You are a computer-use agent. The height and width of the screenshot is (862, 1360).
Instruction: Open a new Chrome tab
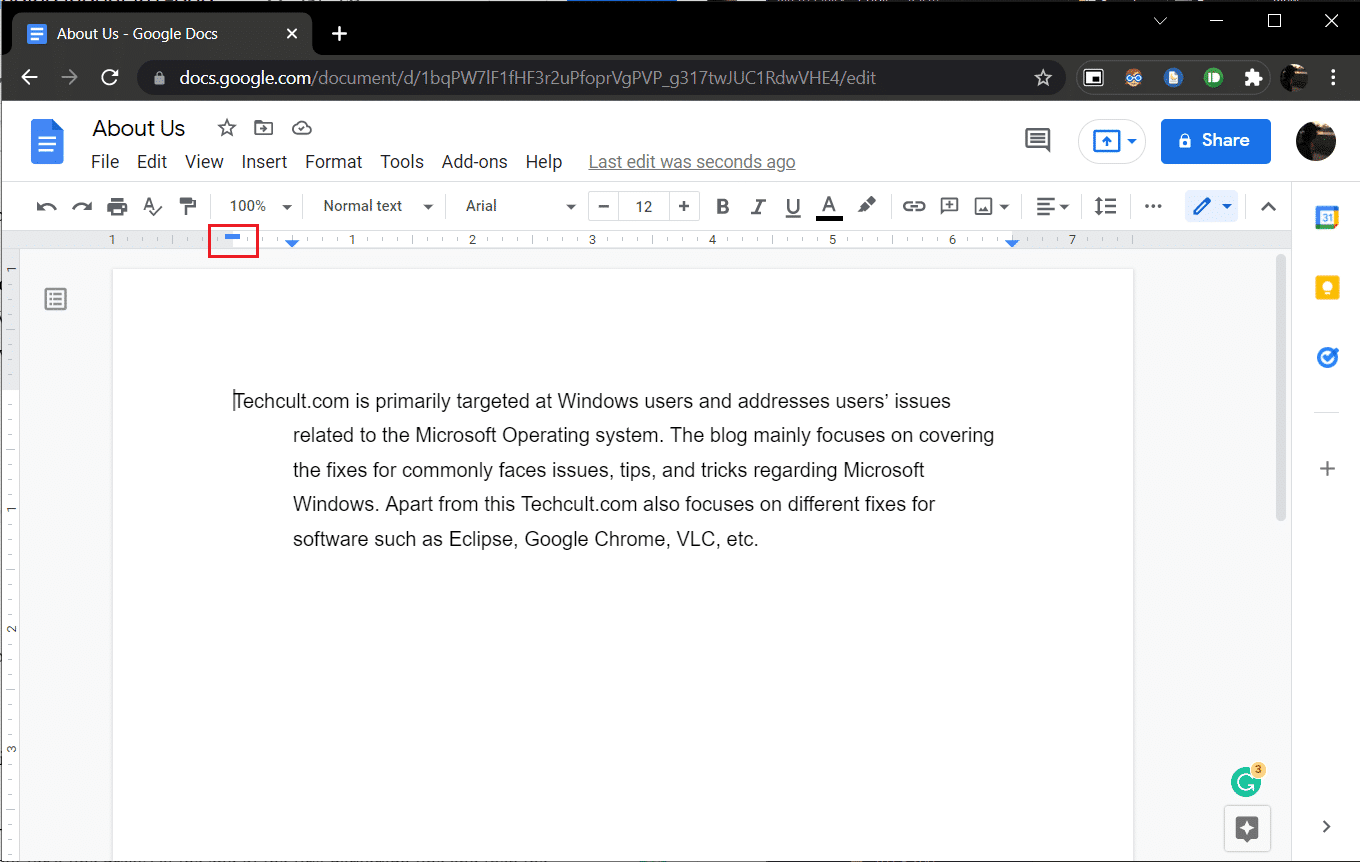pyautogui.click(x=339, y=33)
